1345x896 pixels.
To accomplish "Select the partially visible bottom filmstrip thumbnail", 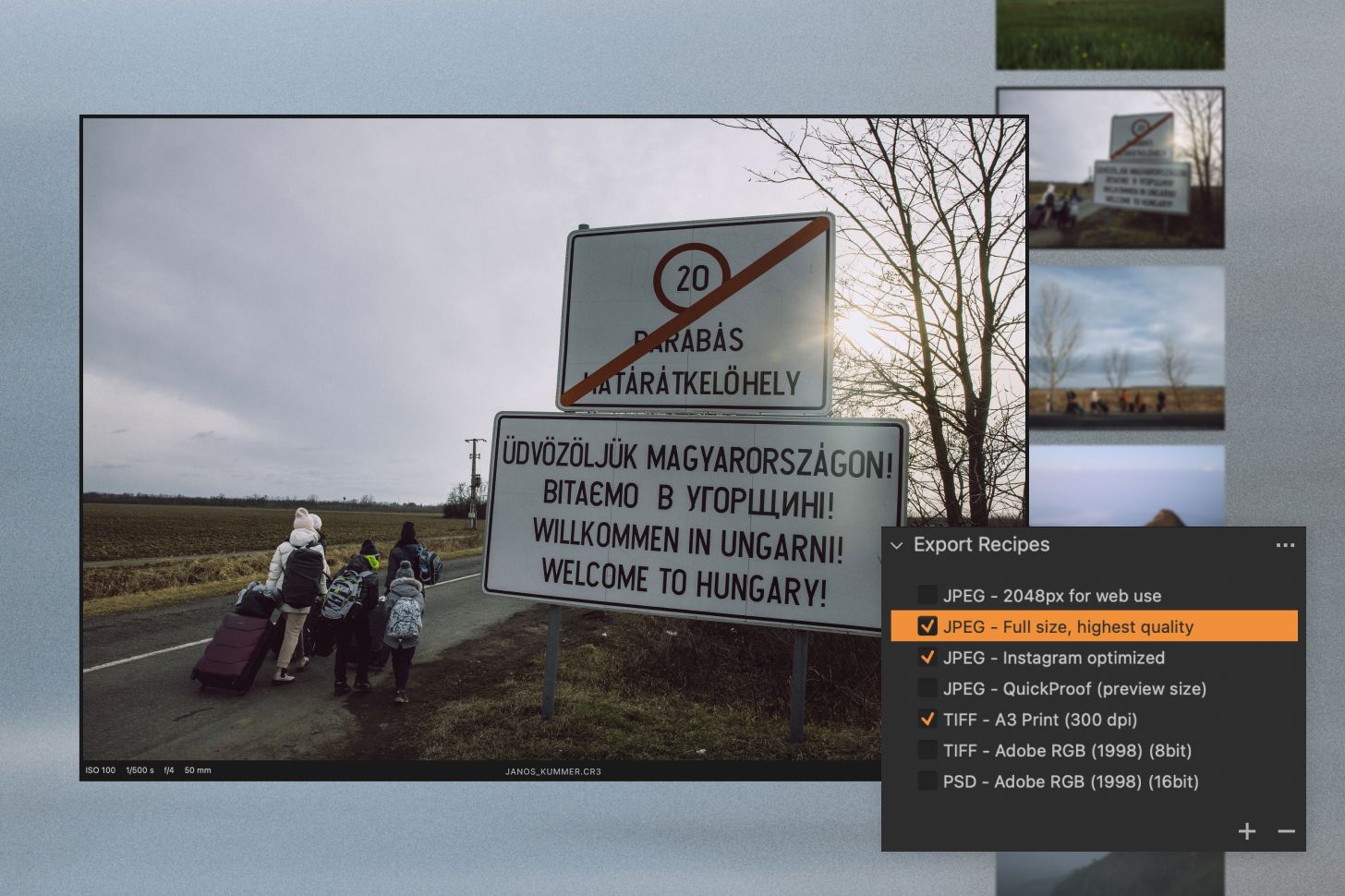I will click(x=1109, y=873).
